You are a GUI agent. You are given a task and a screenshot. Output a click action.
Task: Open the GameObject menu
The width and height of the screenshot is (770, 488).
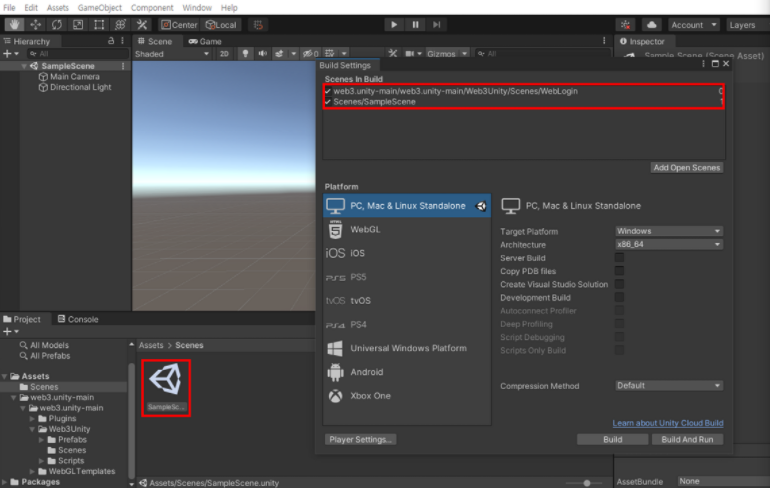click(x=100, y=7)
